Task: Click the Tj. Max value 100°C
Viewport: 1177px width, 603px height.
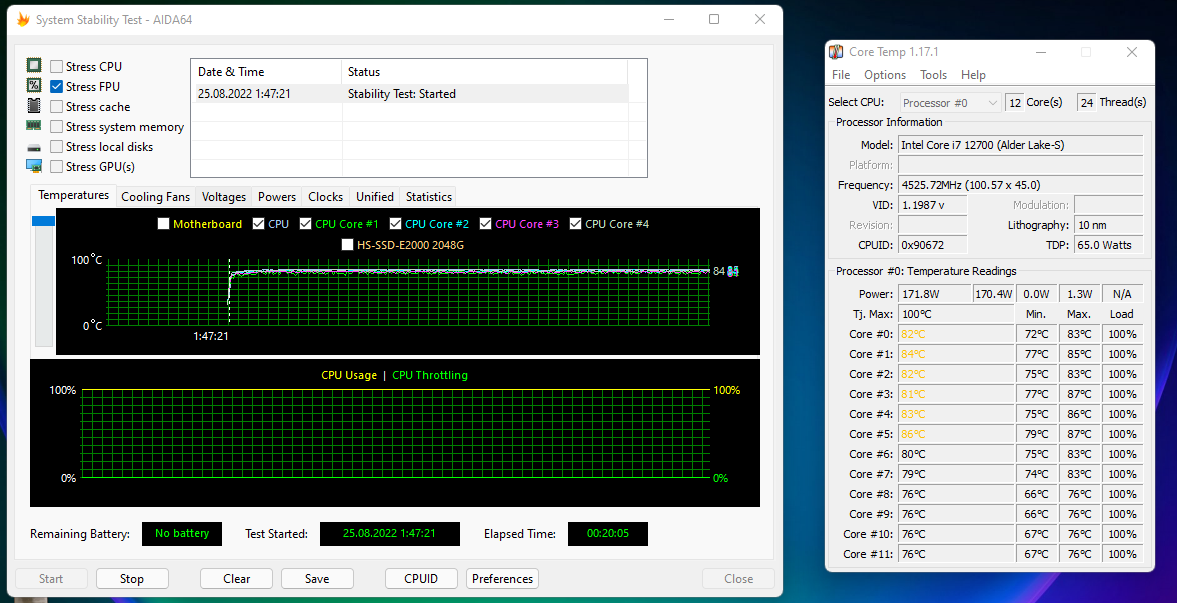Action: click(956, 314)
